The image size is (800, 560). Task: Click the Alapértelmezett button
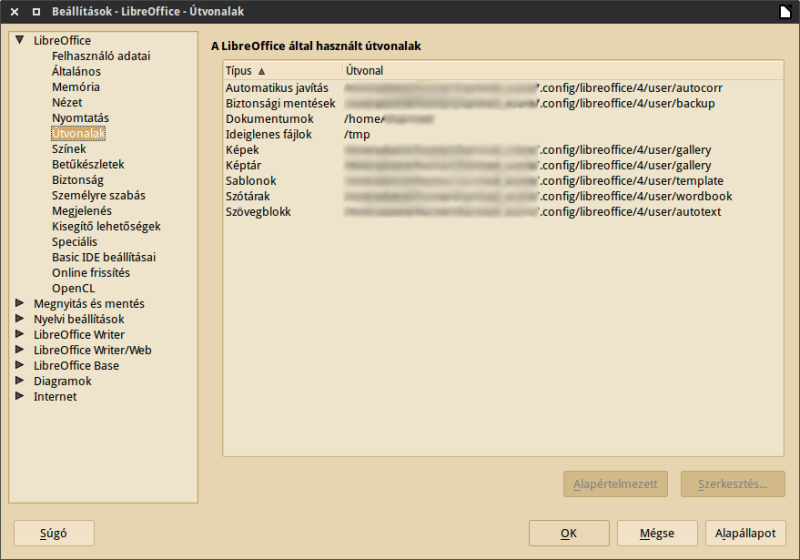point(615,484)
